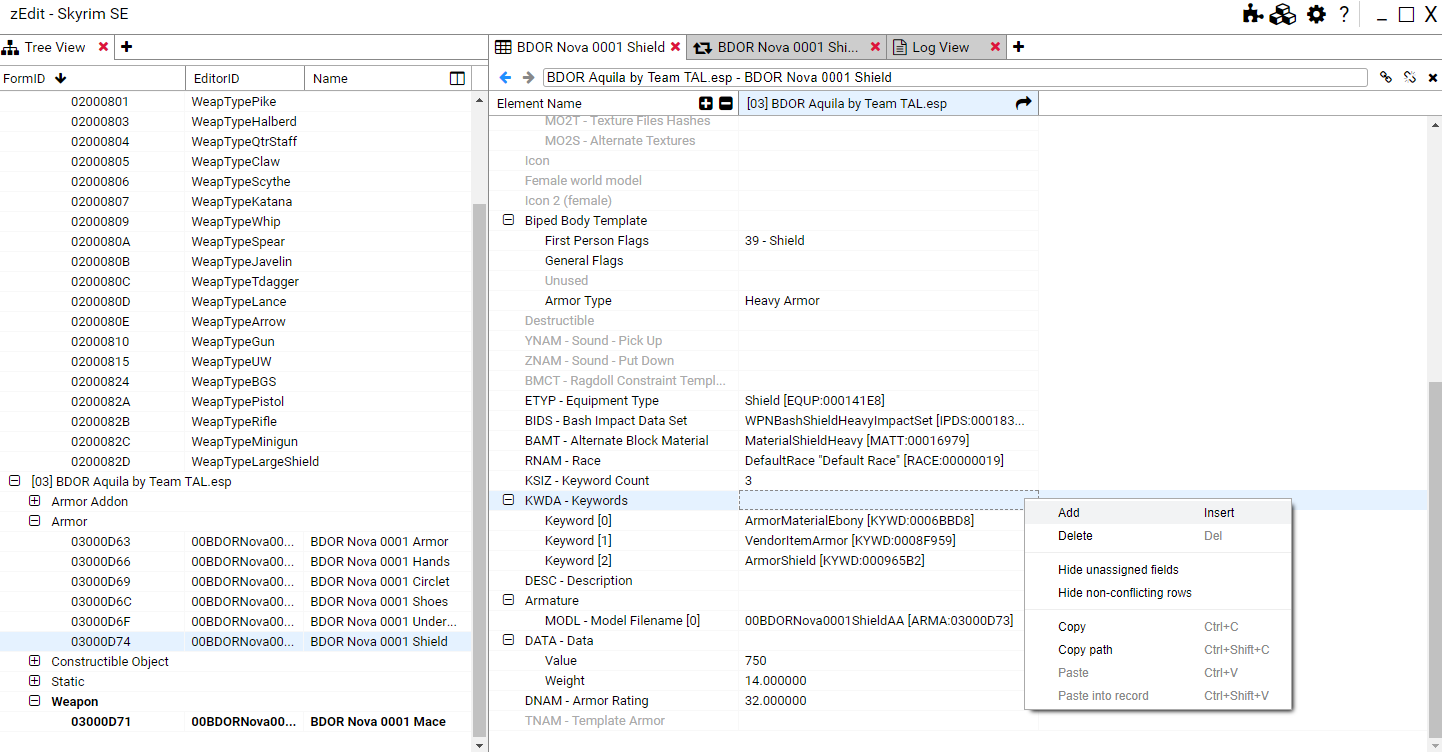Open the modules cubes icon
Image resolution: width=1442 pixels, height=752 pixels.
1283,14
